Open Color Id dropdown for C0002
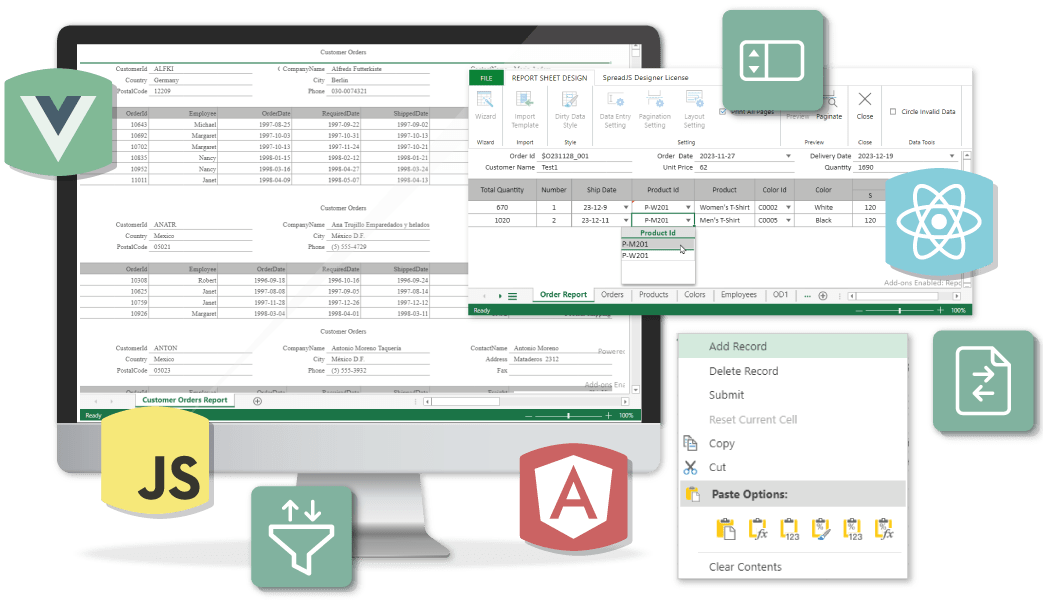The width and height of the screenshot is (1043, 600). (x=788, y=208)
